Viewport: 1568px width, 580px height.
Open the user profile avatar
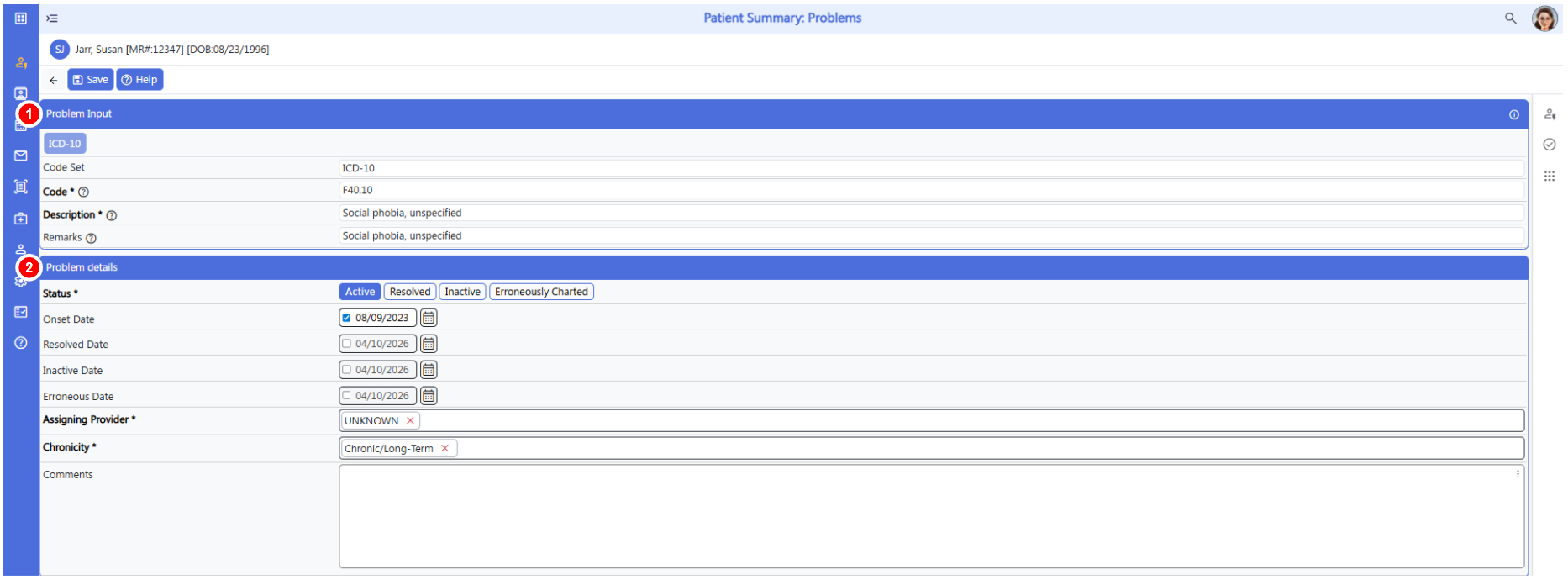point(1544,18)
